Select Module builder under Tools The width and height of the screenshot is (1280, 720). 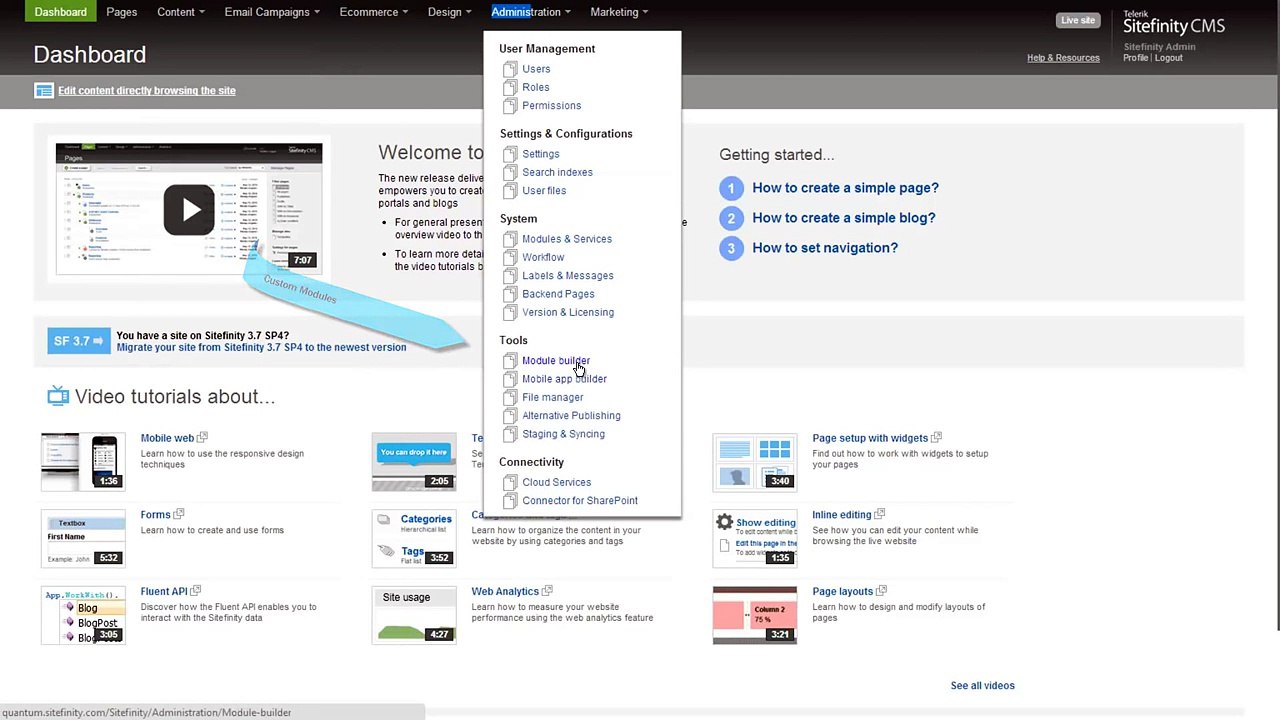(x=556, y=361)
